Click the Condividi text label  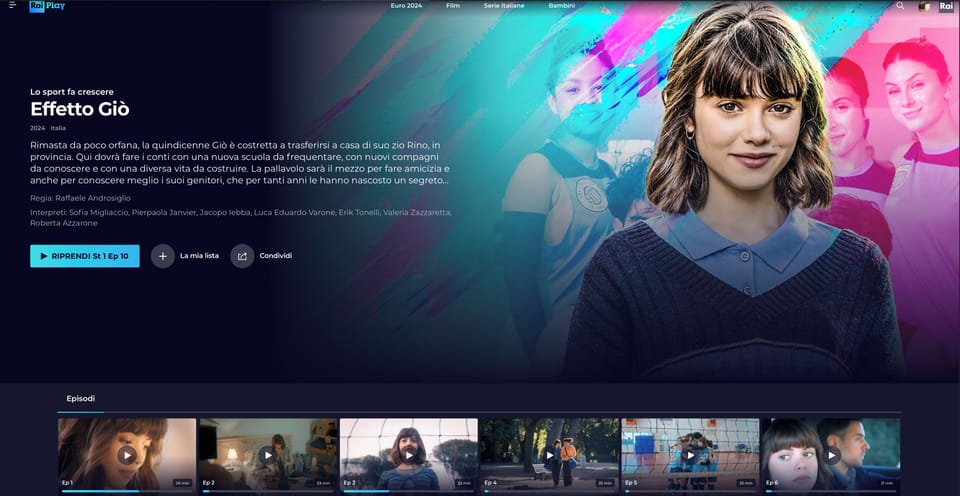click(x=276, y=256)
